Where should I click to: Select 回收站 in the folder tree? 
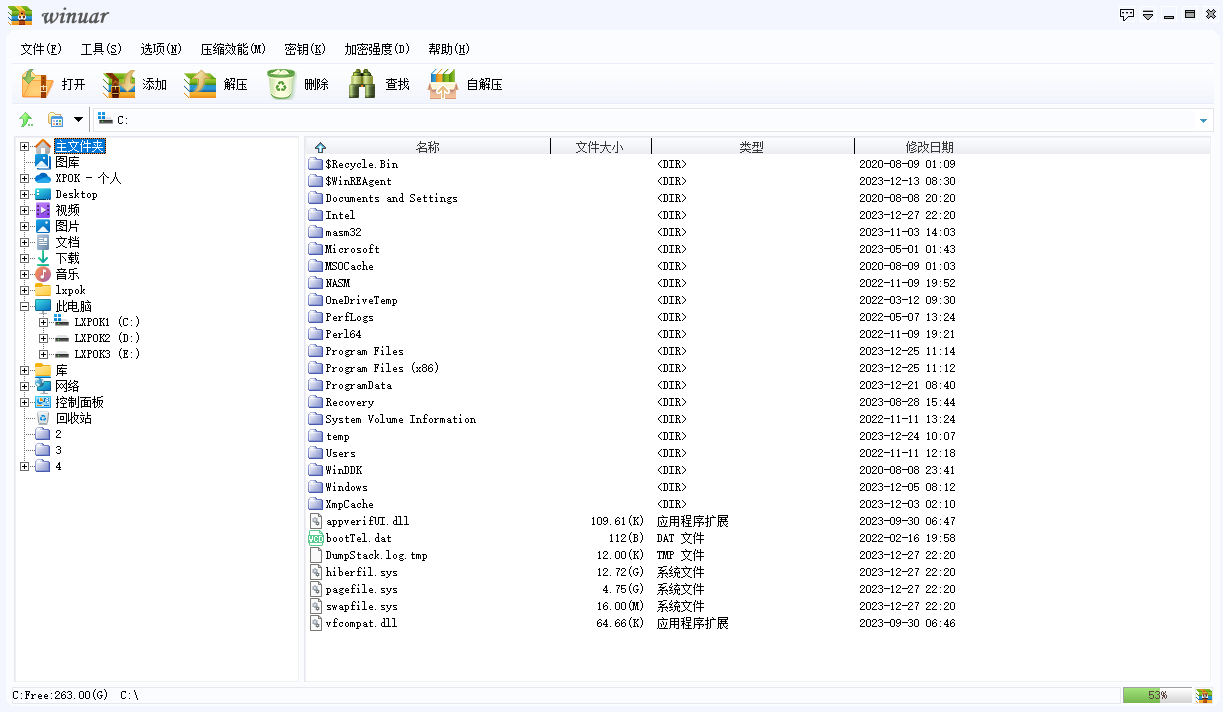click(73, 418)
